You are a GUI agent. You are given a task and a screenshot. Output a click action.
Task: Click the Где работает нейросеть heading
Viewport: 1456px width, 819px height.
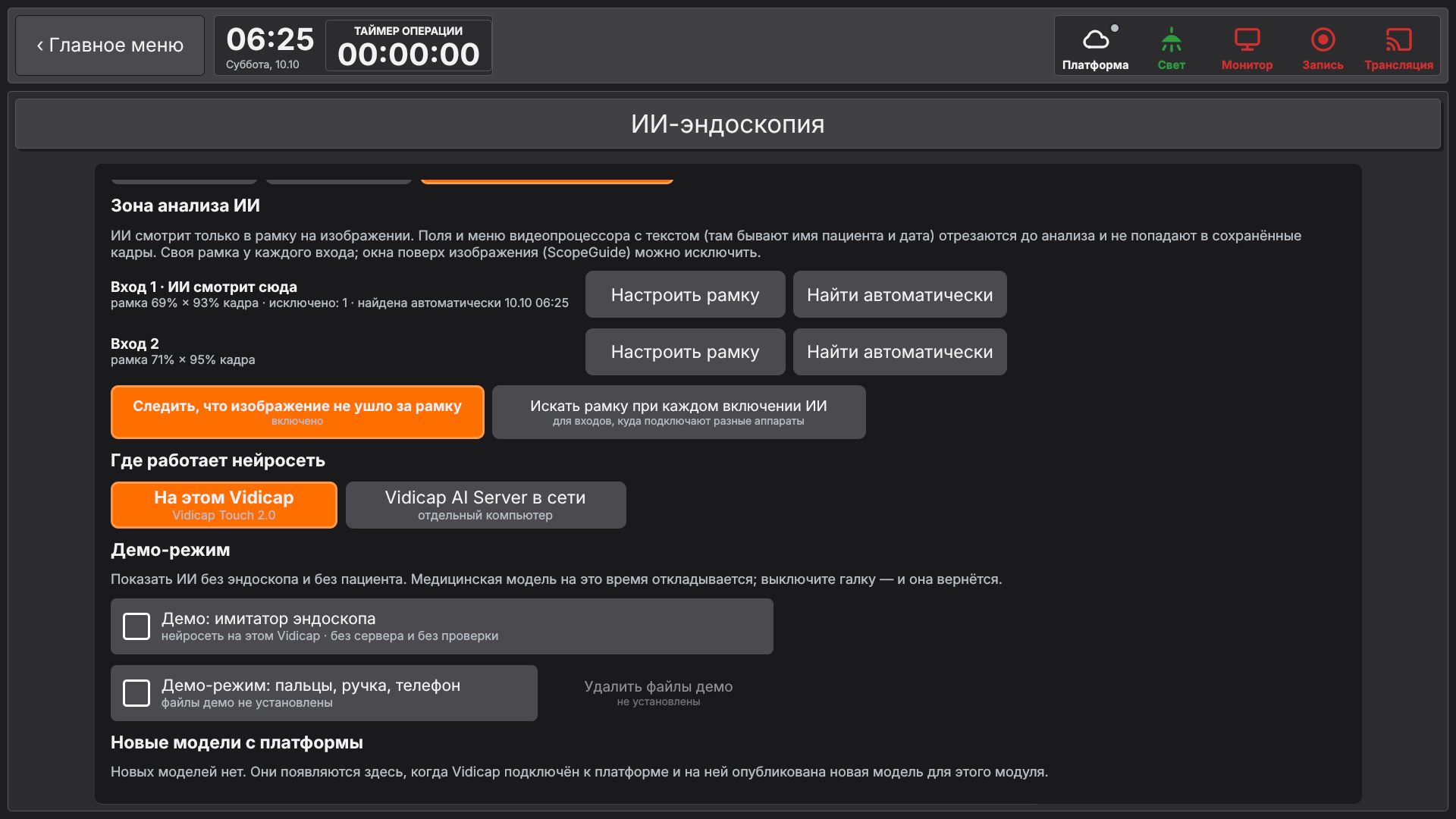pos(218,460)
